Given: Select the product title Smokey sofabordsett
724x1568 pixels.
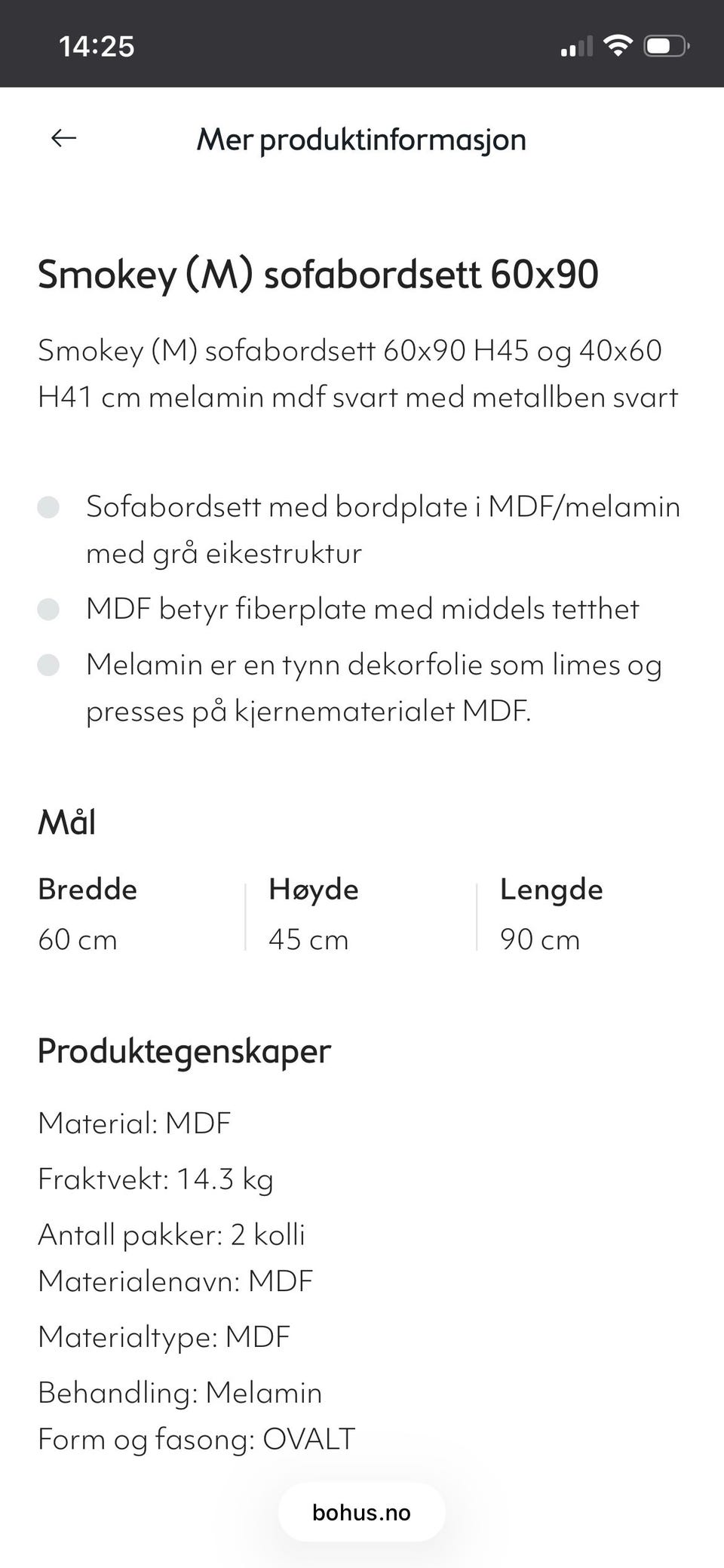Looking at the screenshot, I should [318, 275].
